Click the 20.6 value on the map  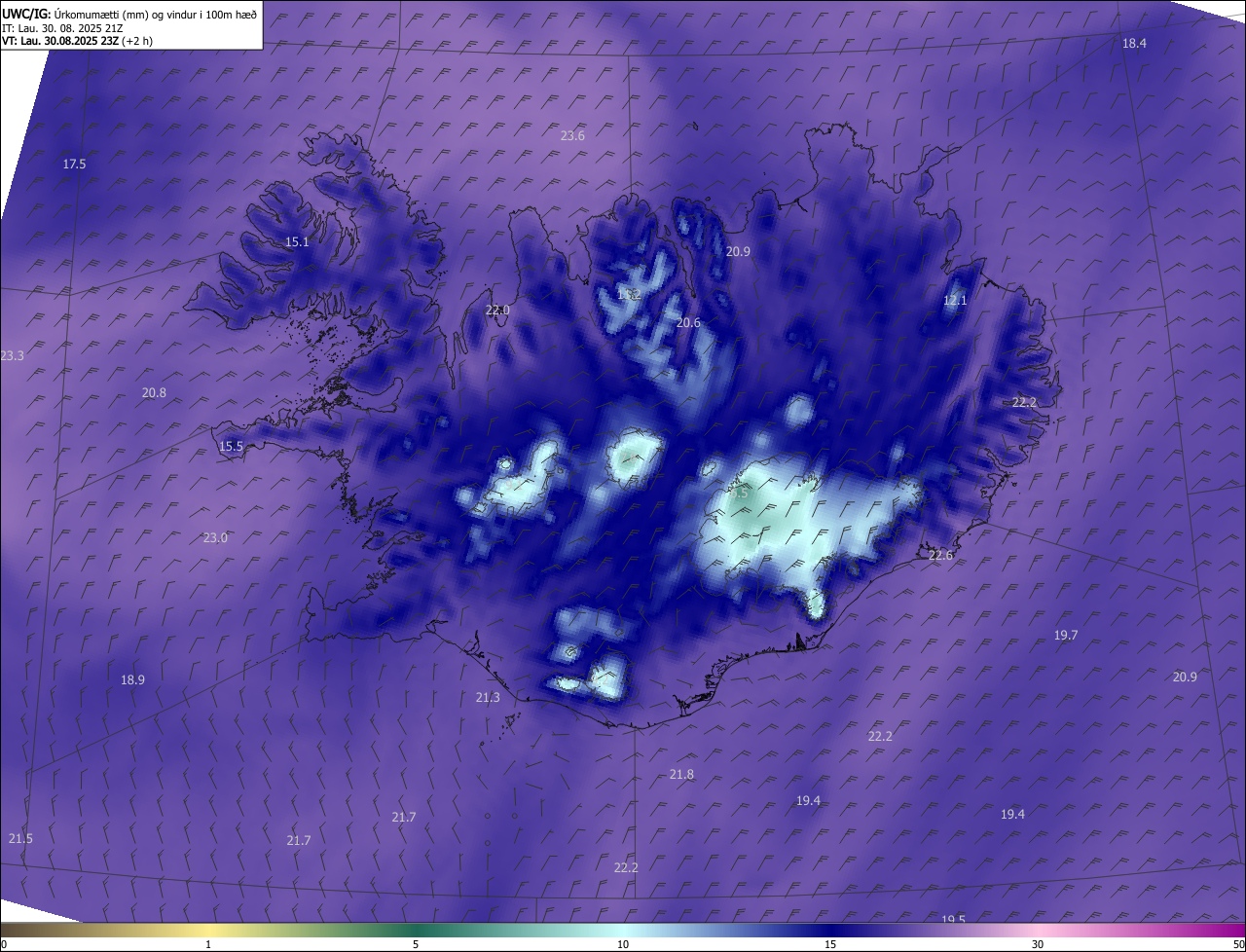pyautogui.click(x=688, y=323)
